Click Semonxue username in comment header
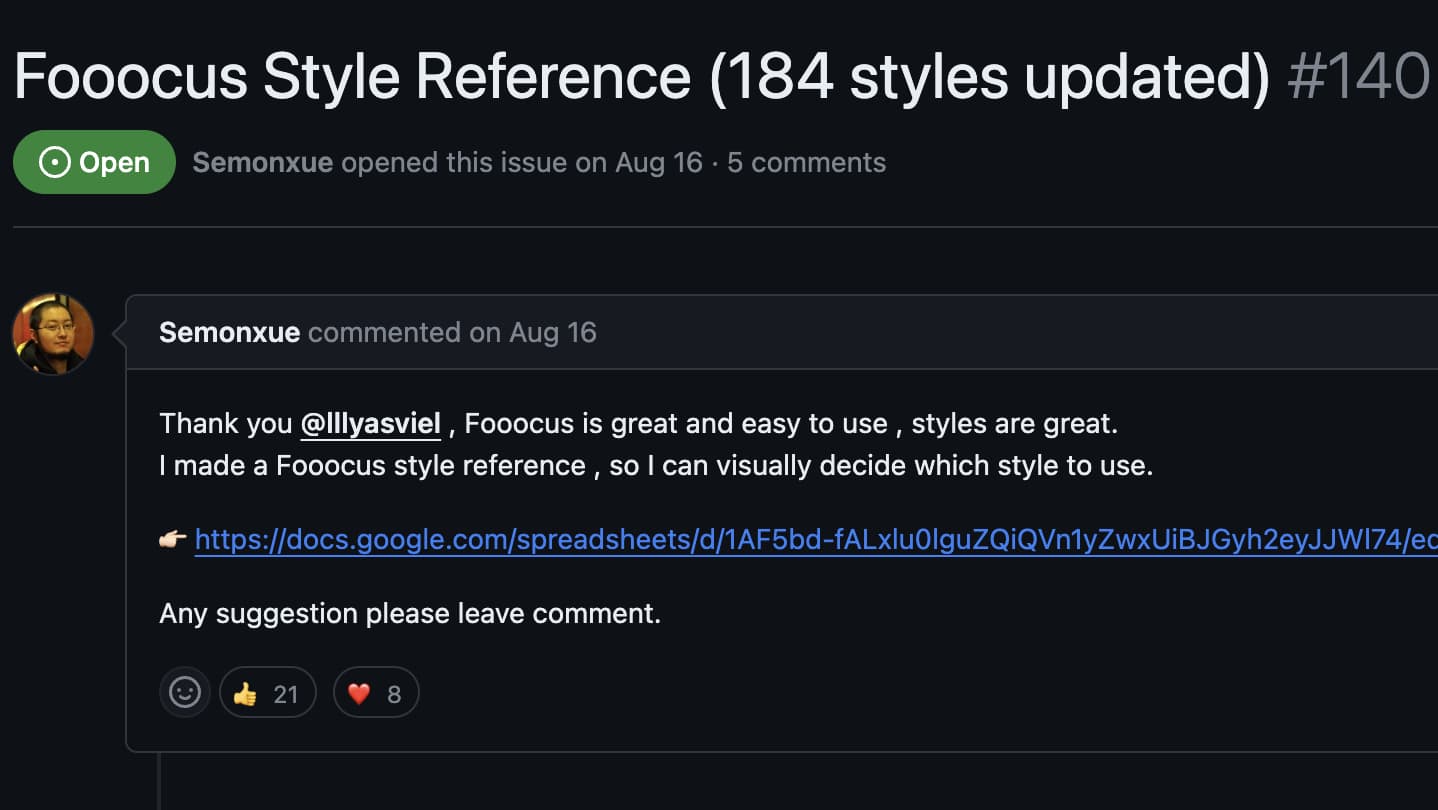This screenshot has height=810, width=1438. [x=229, y=332]
